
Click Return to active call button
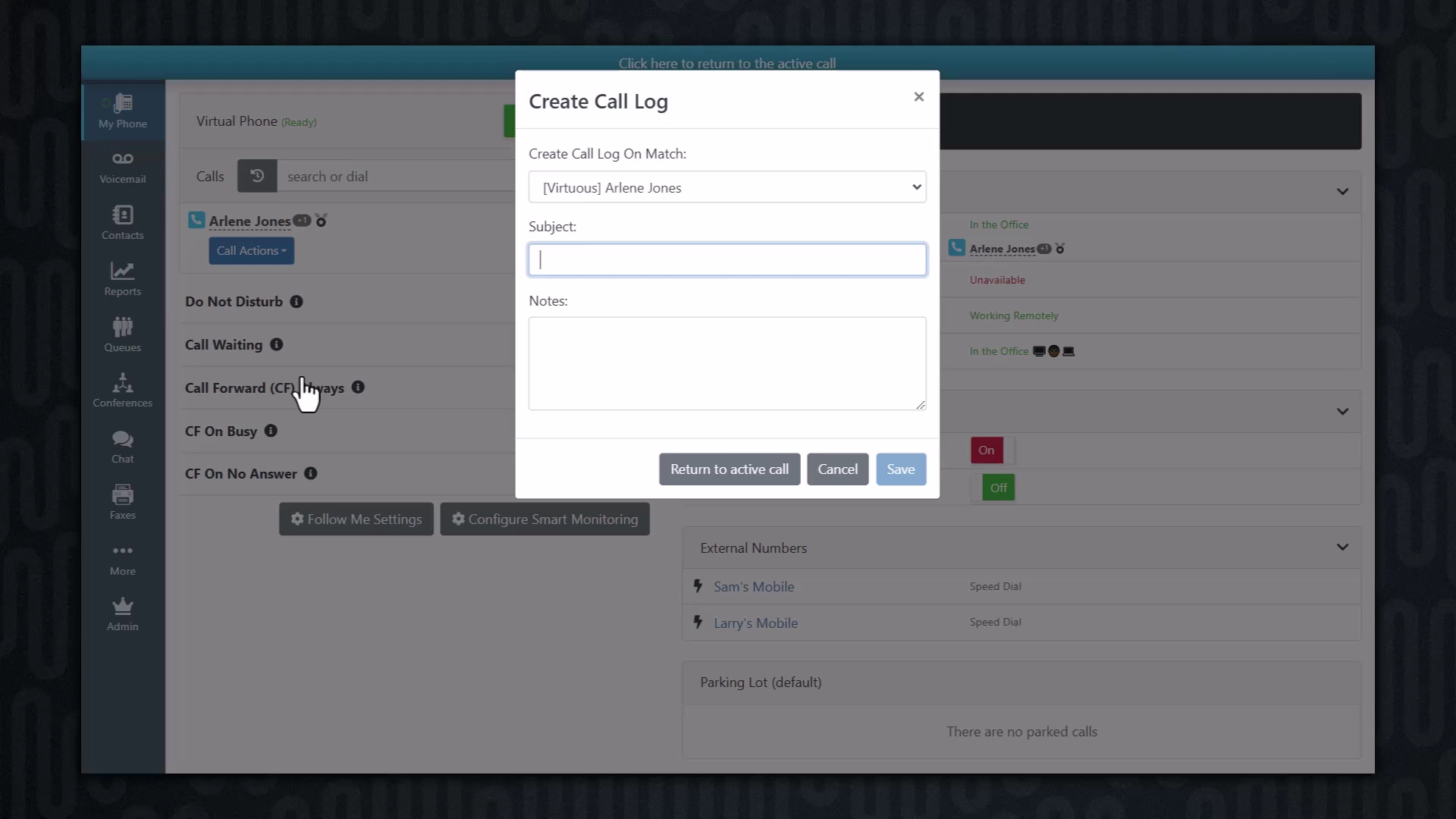coord(729,469)
